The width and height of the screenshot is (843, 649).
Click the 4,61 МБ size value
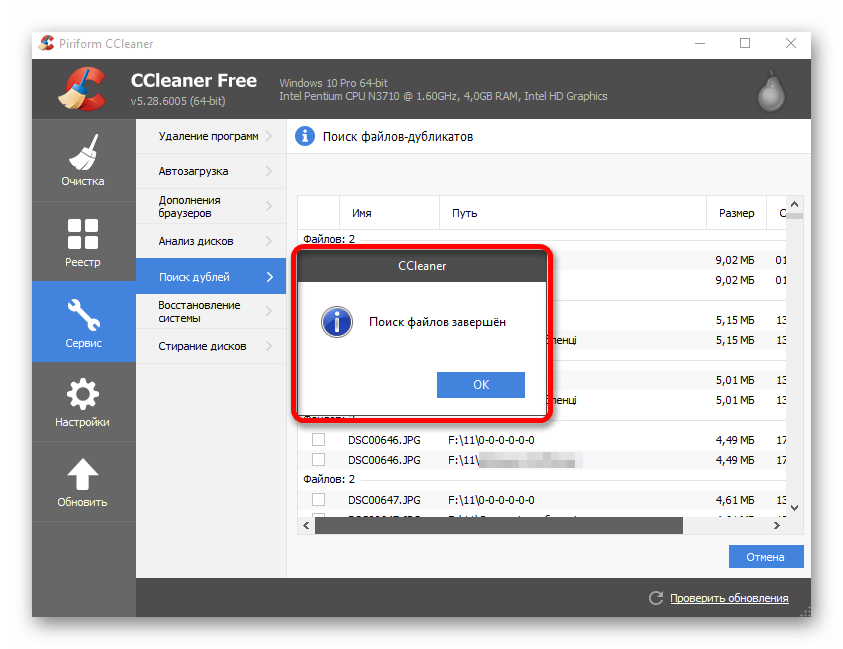point(734,500)
